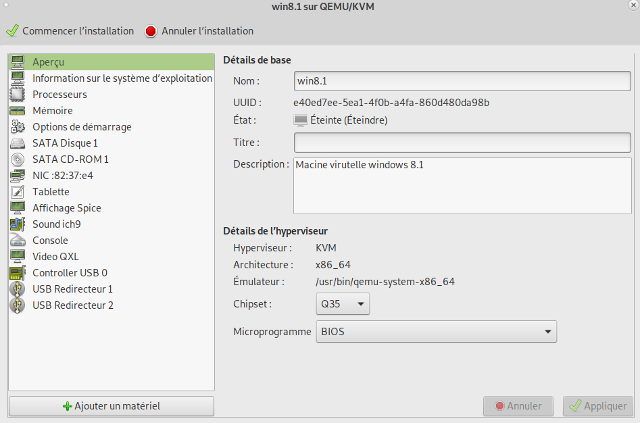Click the Nom field containing win8.1

[x=462, y=81]
